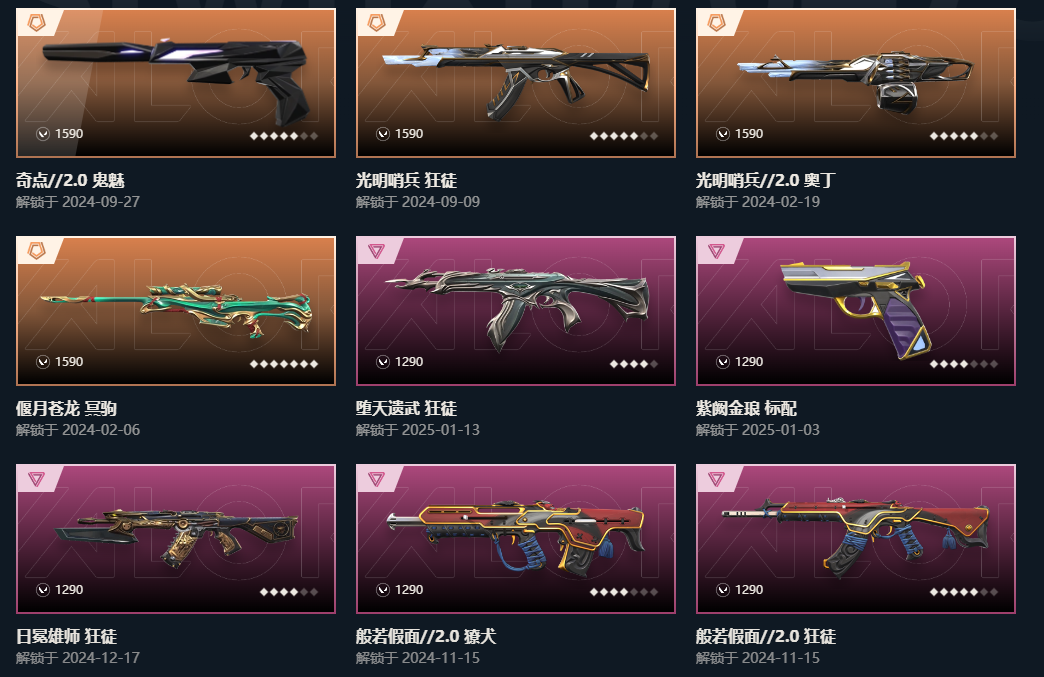This screenshot has height=677, width=1044.
Task: Click the VP currency icon on 日冕雄师 狂徒 card
Action: tap(43, 590)
